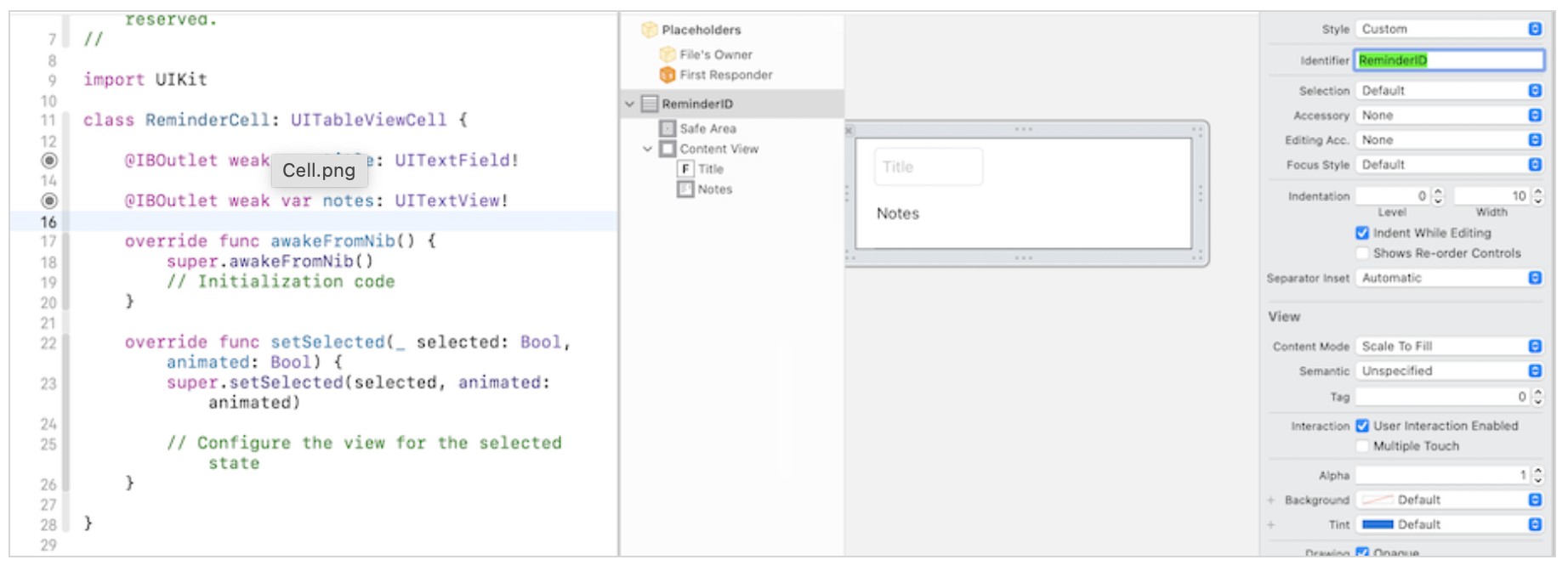The width and height of the screenshot is (1568, 571).
Task: Click the ReminderID table cell icon
Action: tap(650, 104)
